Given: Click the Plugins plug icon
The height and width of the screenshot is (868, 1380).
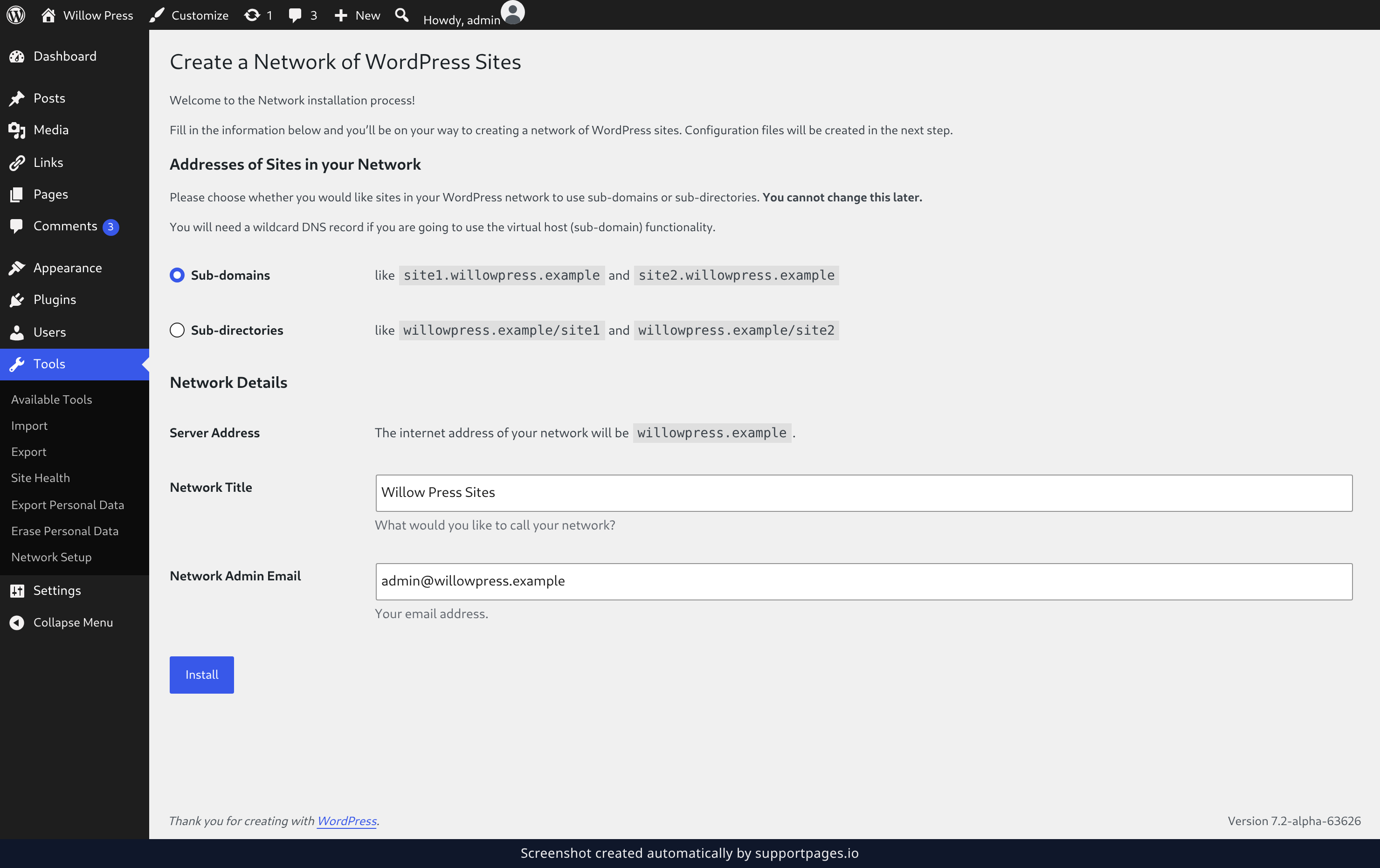Looking at the screenshot, I should click(x=17, y=300).
